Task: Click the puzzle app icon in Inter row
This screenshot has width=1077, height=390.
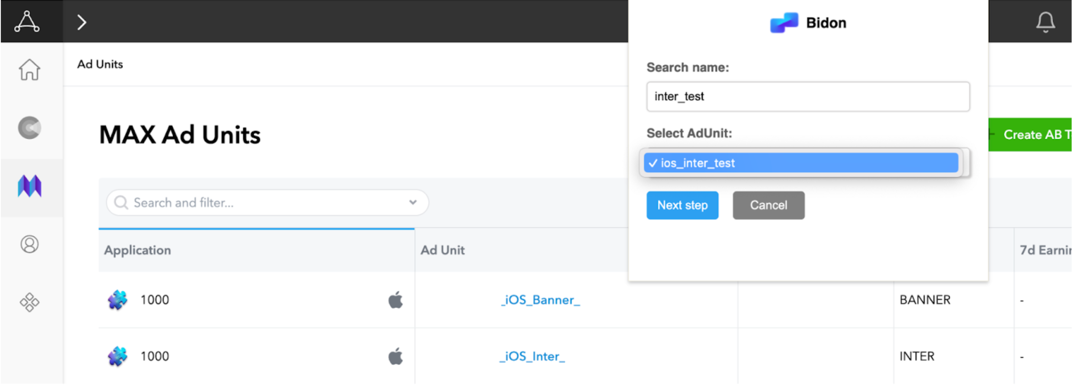Action: click(118, 356)
